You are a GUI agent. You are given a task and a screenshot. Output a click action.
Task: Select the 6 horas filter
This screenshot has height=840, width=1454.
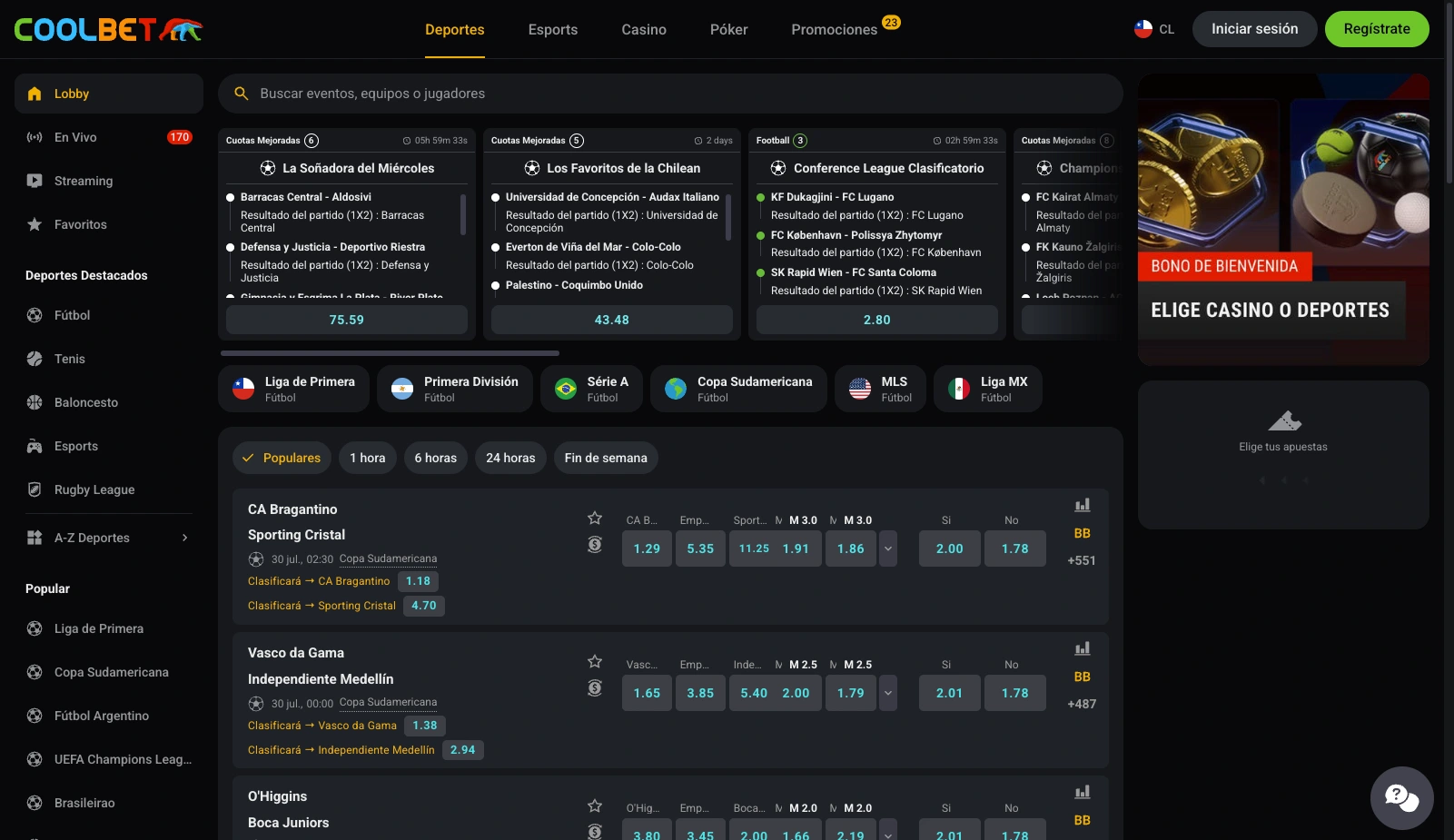pos(436,458)
